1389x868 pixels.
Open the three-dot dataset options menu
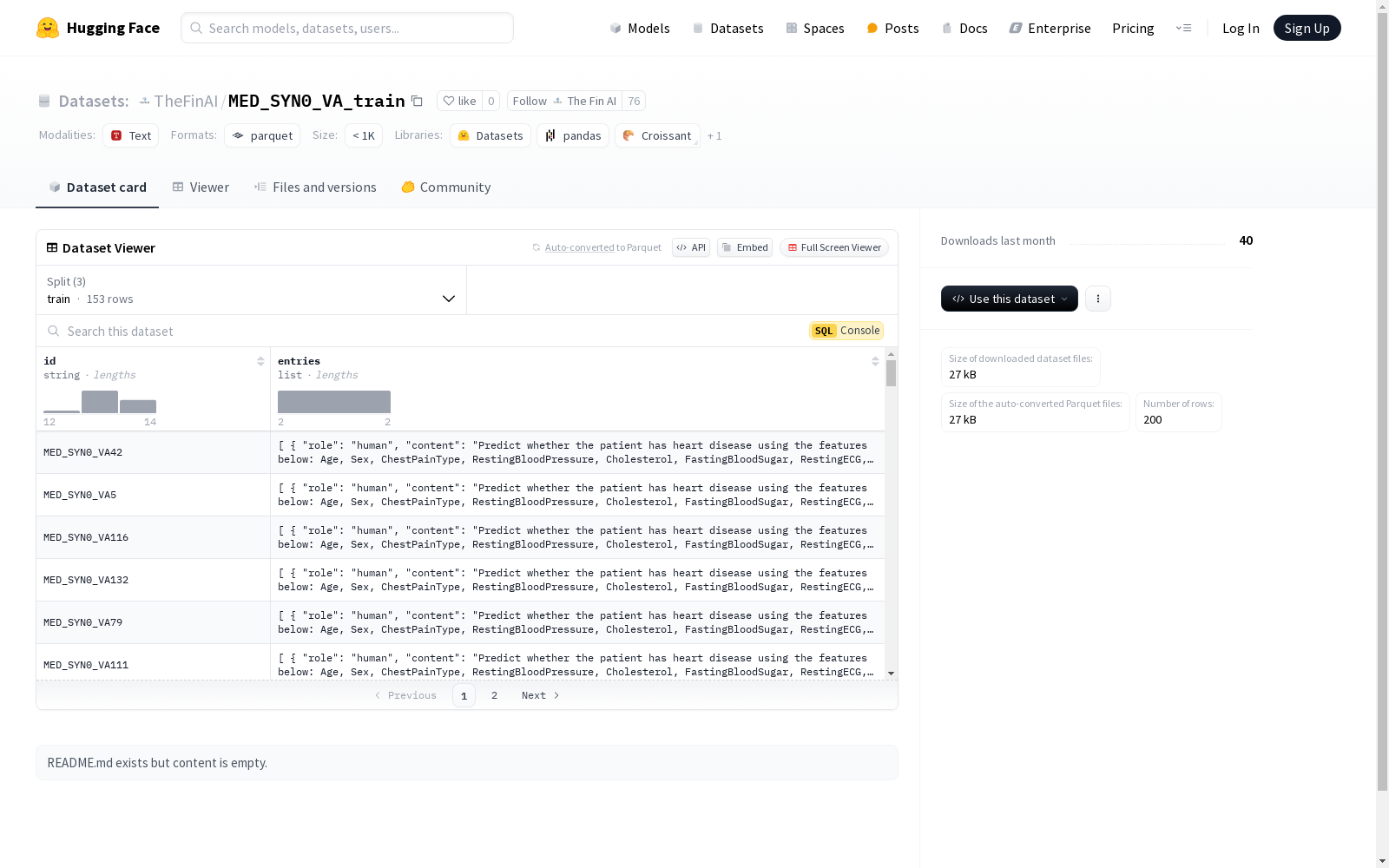[1098, 299]
